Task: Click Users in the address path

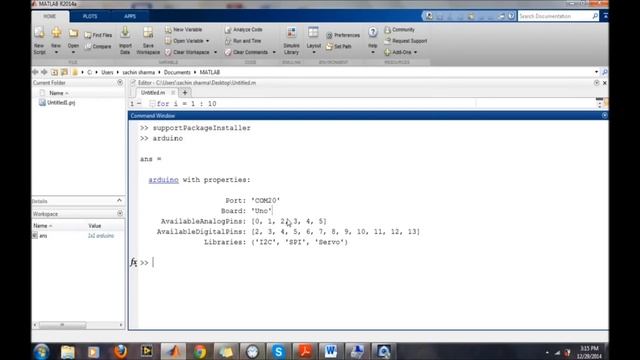Action: pos(107,72)
